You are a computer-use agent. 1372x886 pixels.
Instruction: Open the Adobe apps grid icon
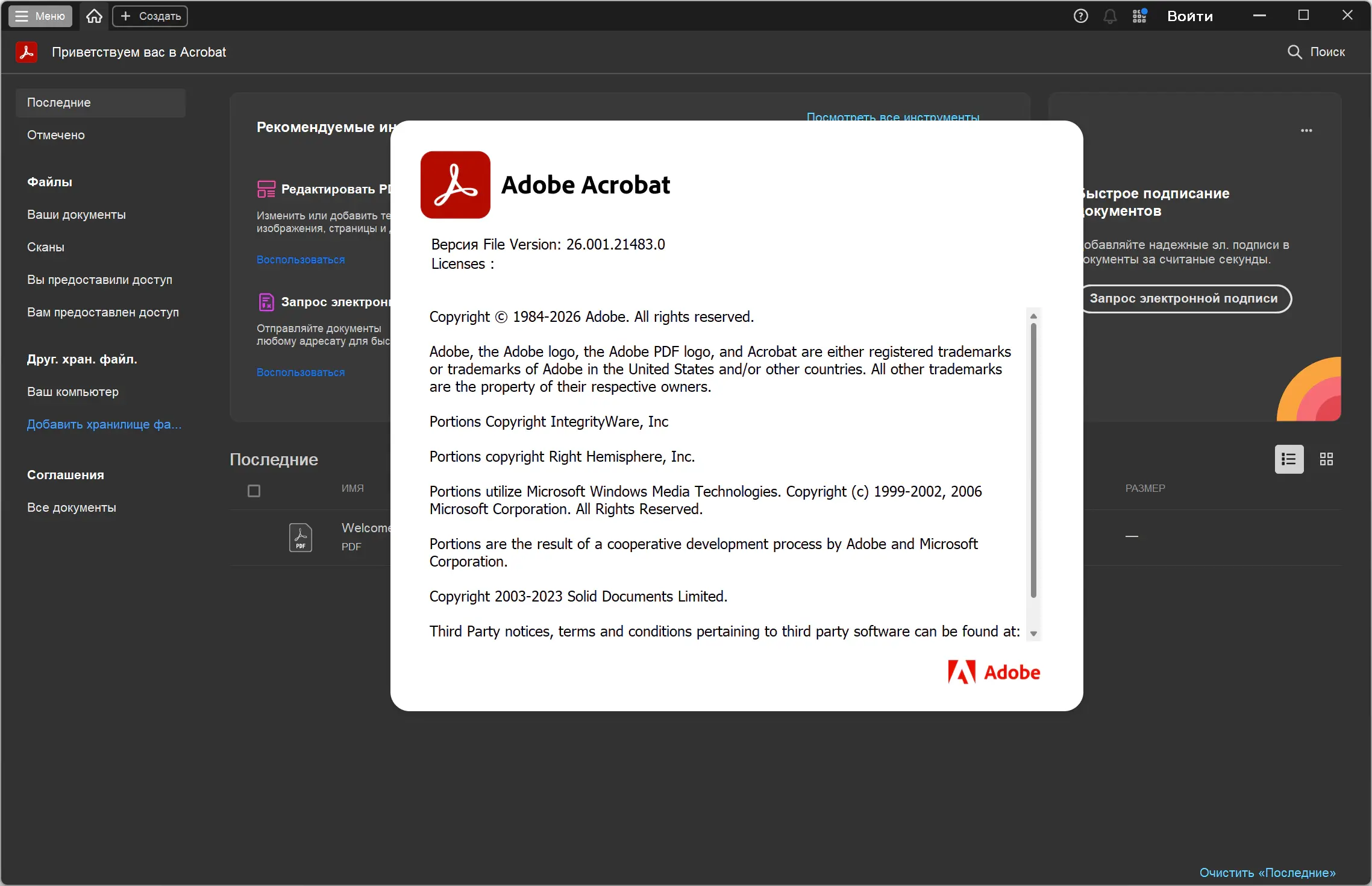(x=1139, y=16)
